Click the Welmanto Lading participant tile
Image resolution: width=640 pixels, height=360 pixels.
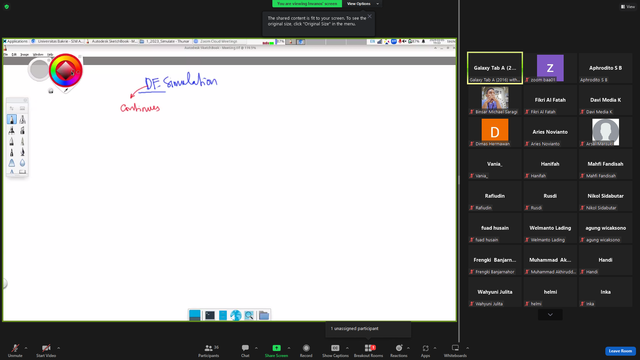tap(550, 228)
